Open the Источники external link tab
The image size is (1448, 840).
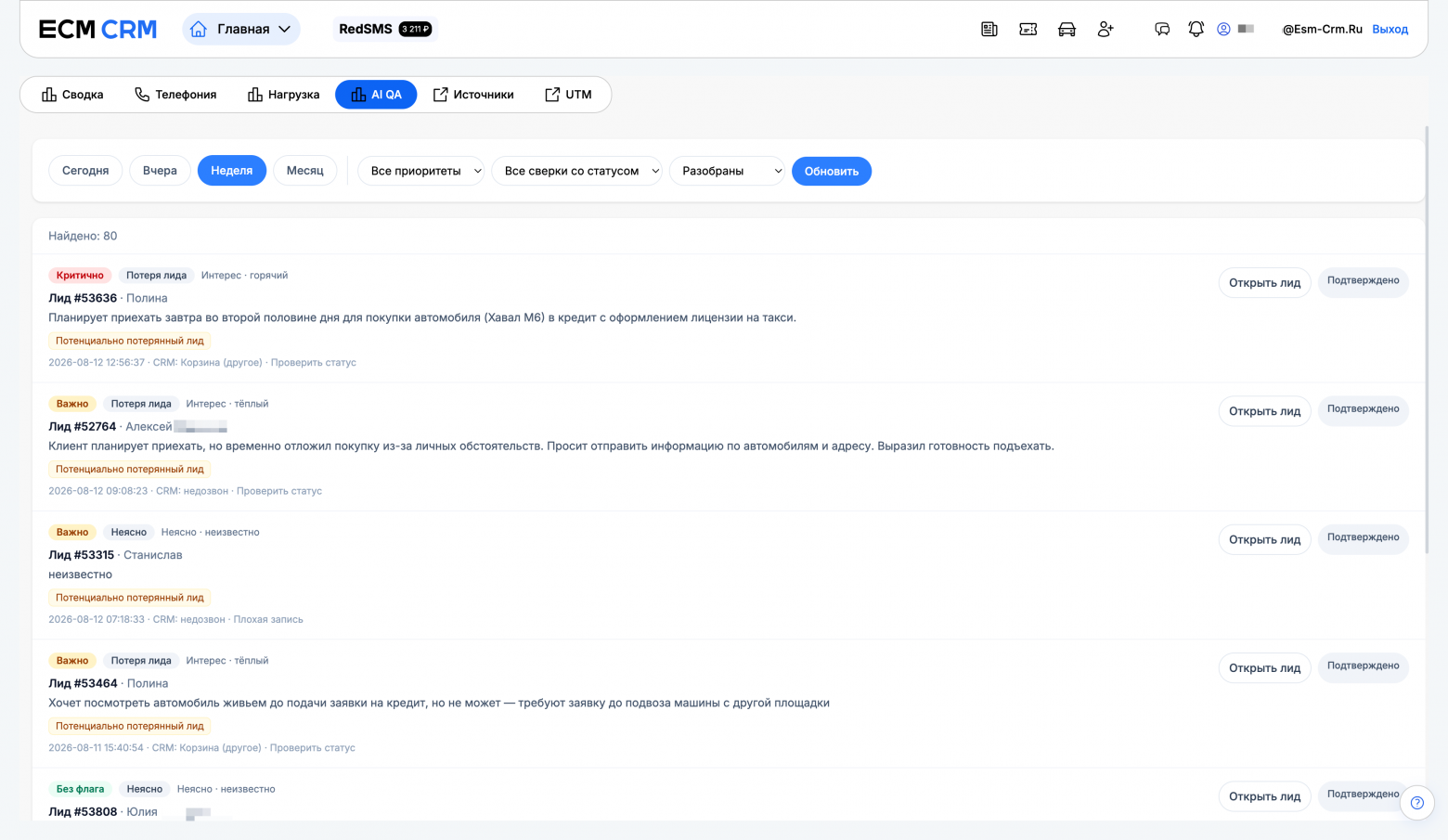[x=473, y=95]
